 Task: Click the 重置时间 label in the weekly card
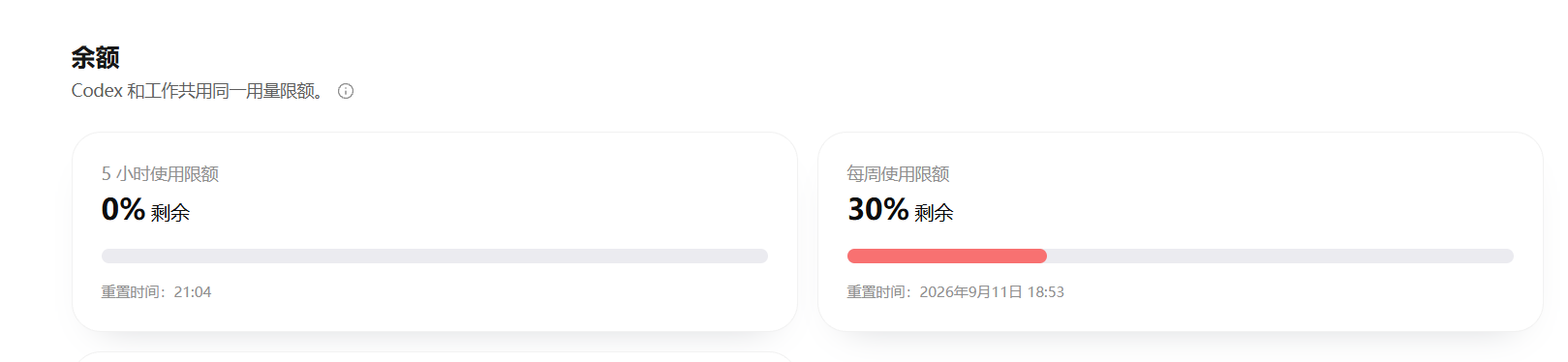point(877,292)
